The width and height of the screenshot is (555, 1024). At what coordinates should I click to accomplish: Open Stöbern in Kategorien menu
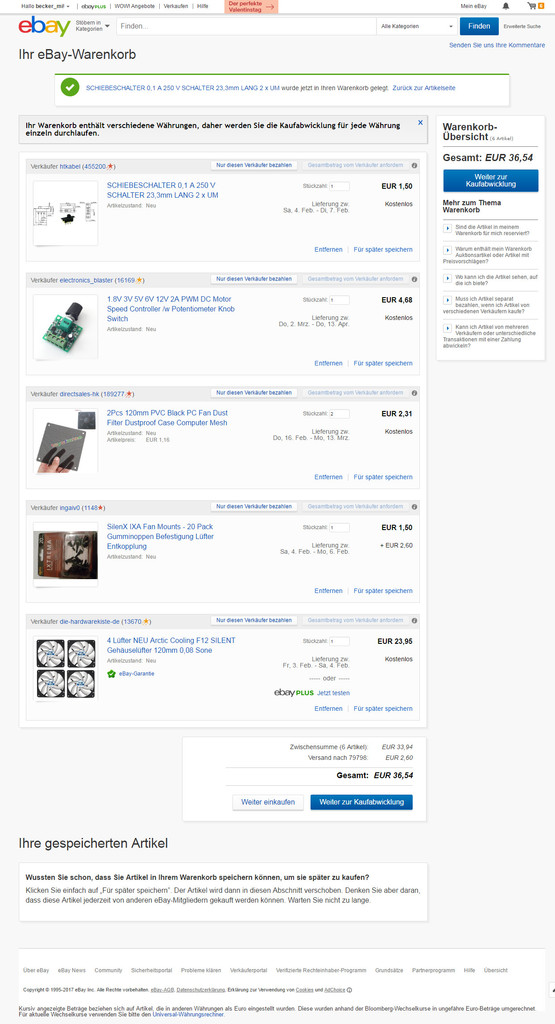coord(92,26)
